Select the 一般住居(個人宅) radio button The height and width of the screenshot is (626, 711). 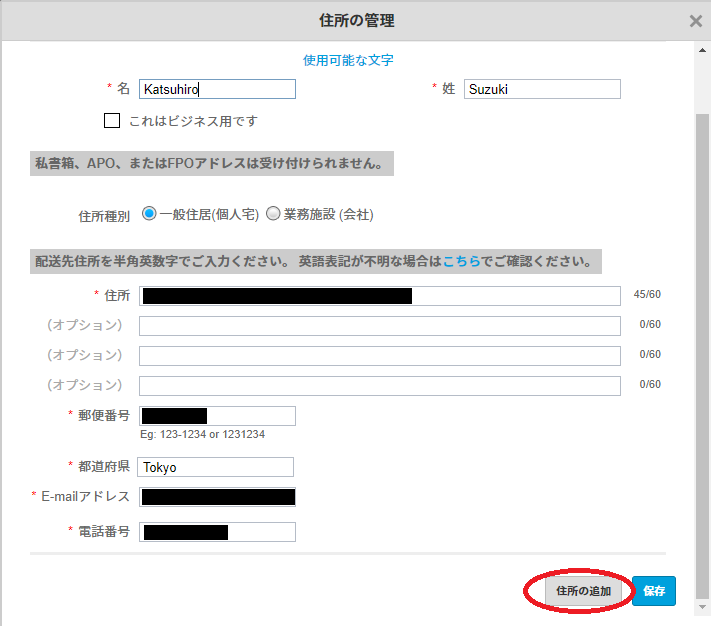pyautogui.click(x=150, y=214)
